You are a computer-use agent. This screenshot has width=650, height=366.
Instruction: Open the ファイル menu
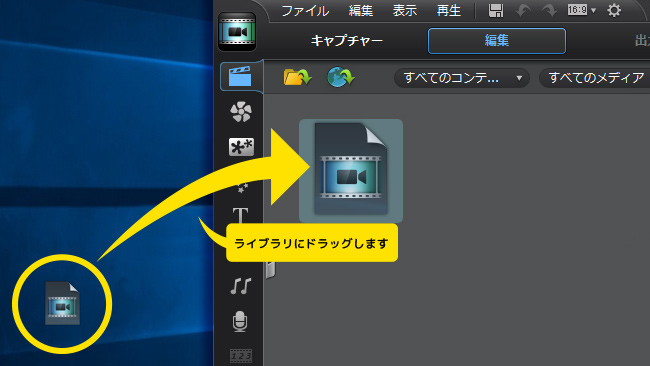click(305, 11)
